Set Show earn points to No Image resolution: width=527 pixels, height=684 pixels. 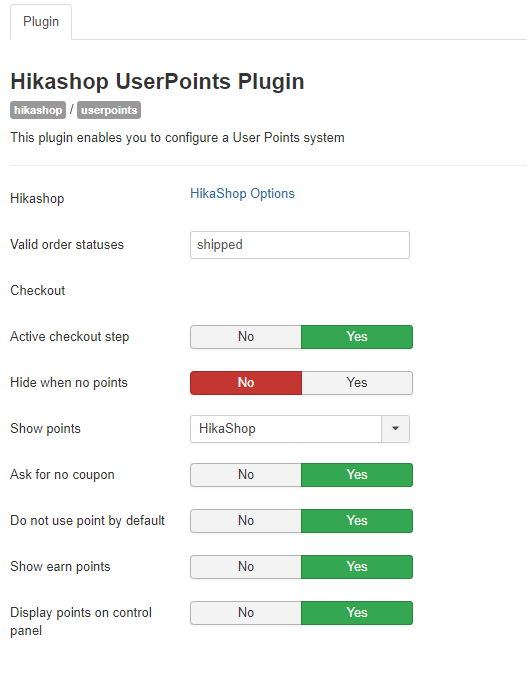pyautogui.click(x=246, y=567)
